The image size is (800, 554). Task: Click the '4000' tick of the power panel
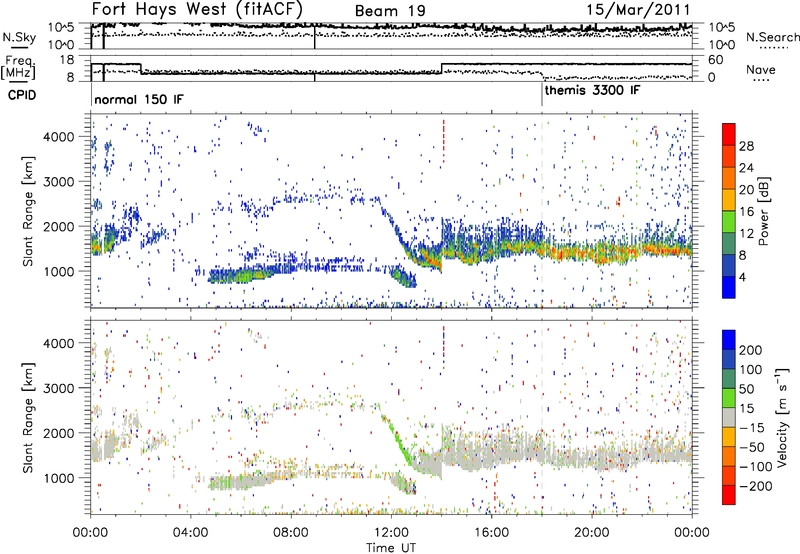[58, 137]
